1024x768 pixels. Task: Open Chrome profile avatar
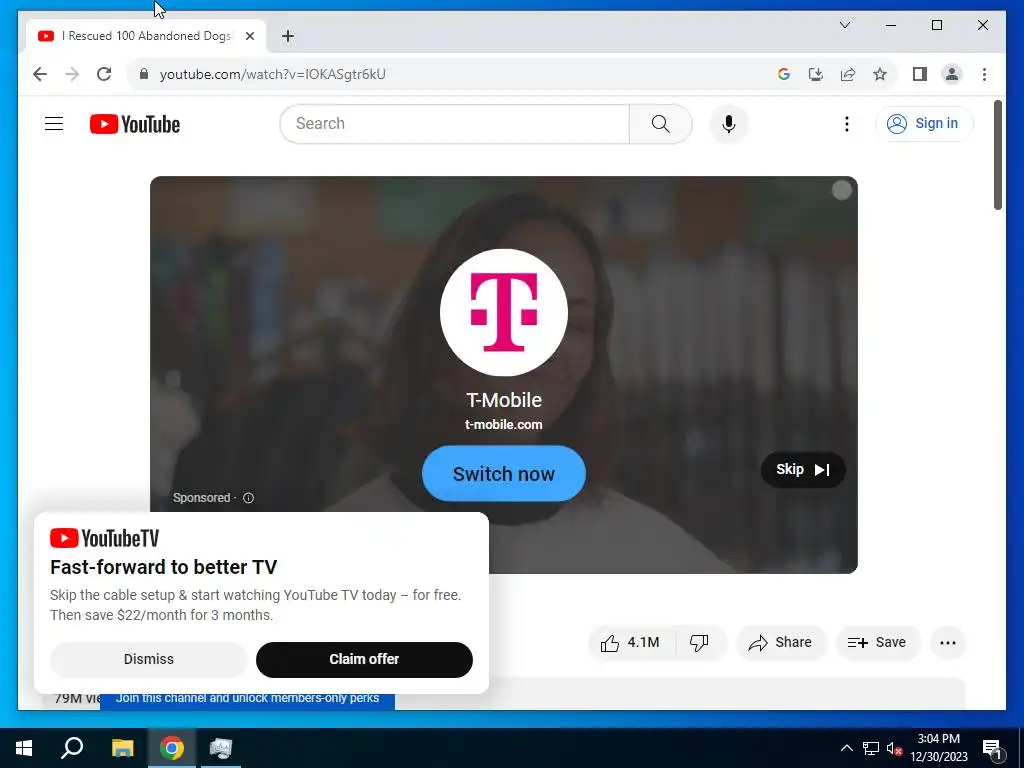[x=952, y=74]
